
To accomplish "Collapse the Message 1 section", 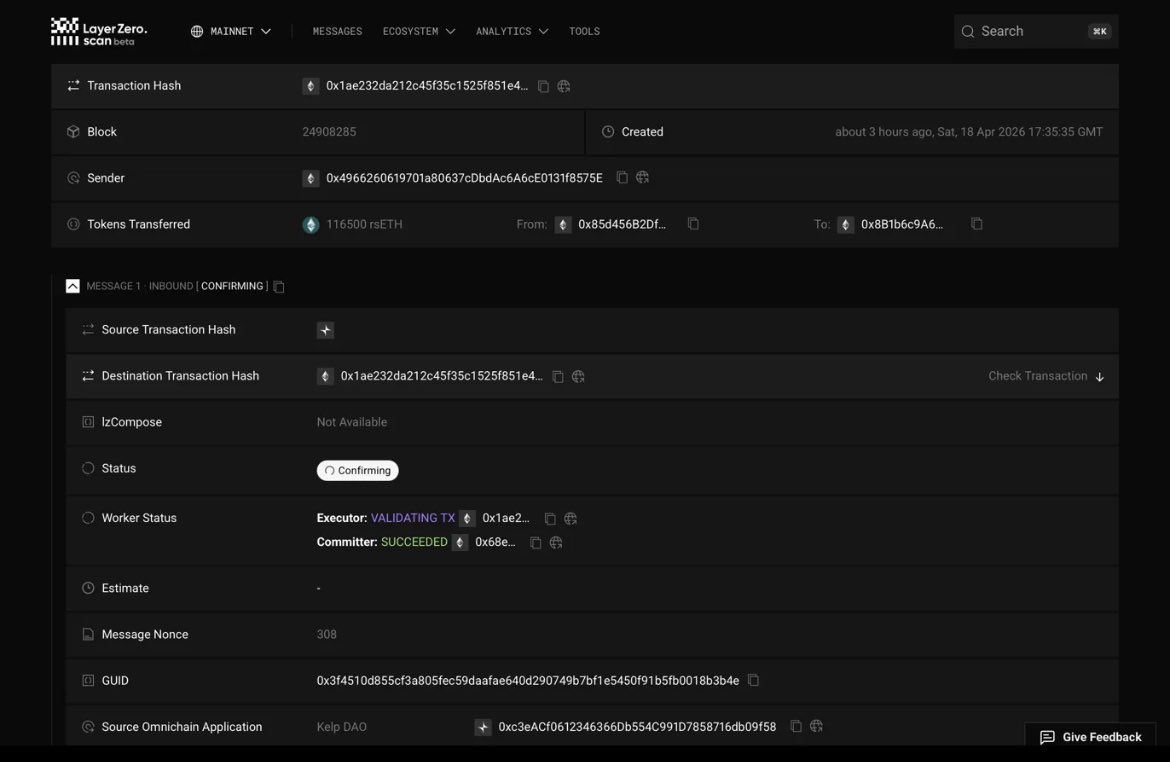I will click(x=73, y=286).
